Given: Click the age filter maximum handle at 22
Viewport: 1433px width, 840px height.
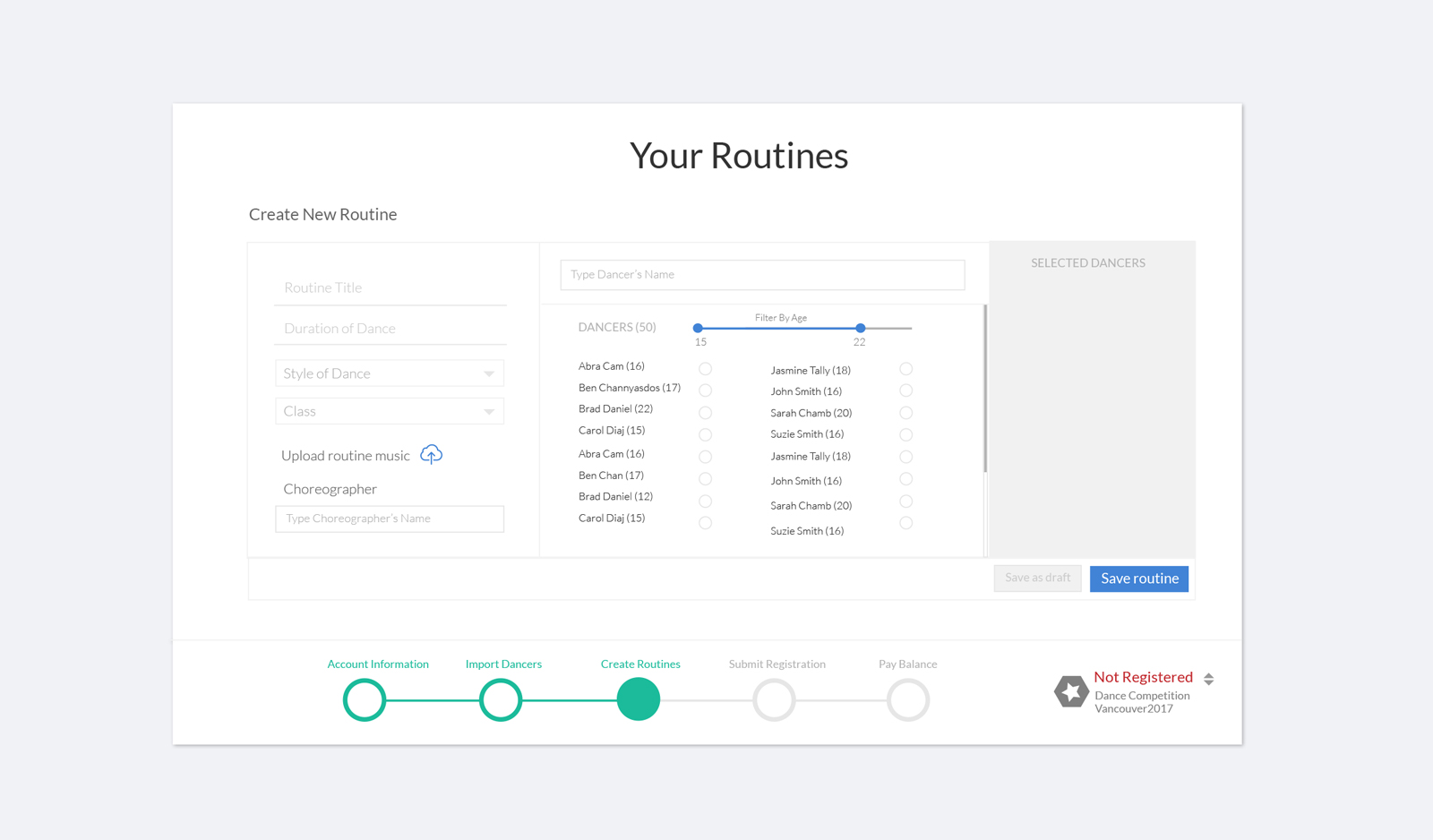Looking at the screenshot, I should [x=861, y=328].
